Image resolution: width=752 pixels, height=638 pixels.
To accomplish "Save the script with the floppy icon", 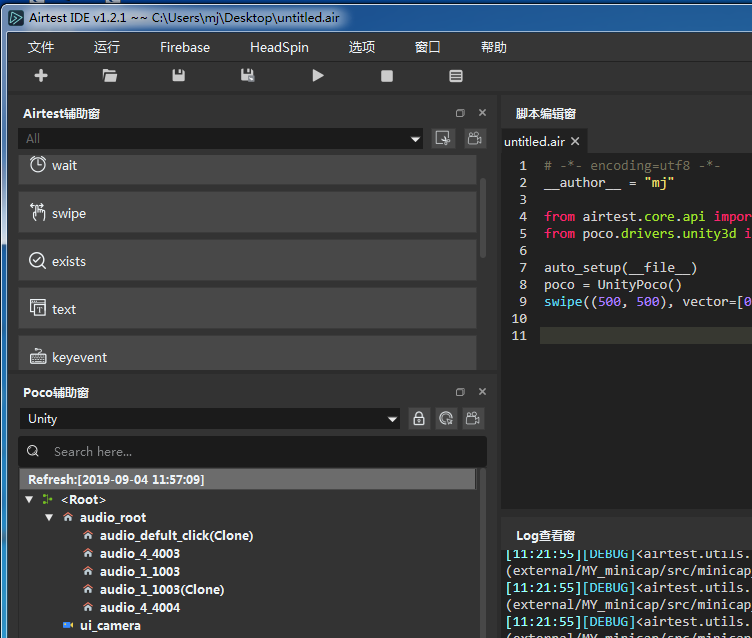I will click(178, 76).
